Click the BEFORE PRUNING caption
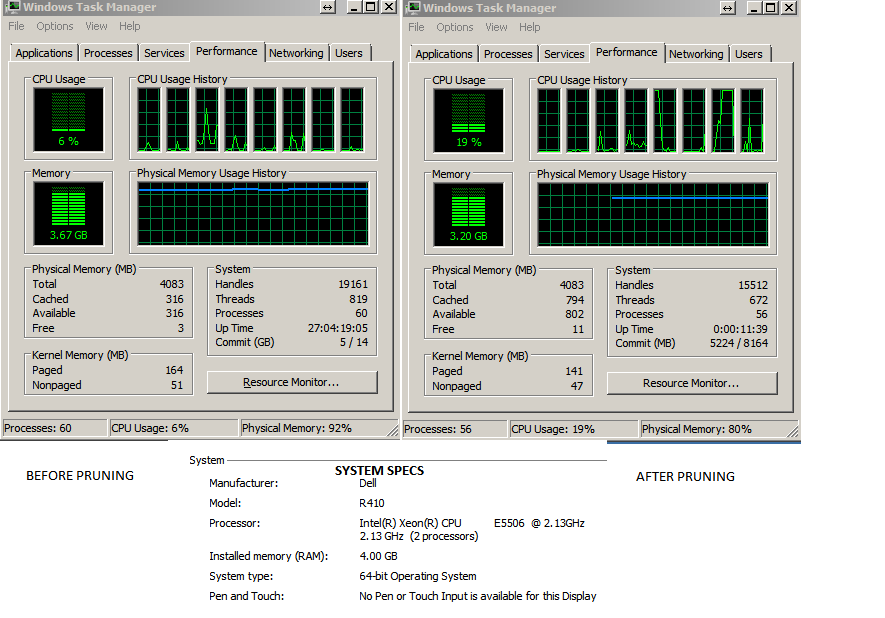Screen dimensions: 885x618 [80, 476]
